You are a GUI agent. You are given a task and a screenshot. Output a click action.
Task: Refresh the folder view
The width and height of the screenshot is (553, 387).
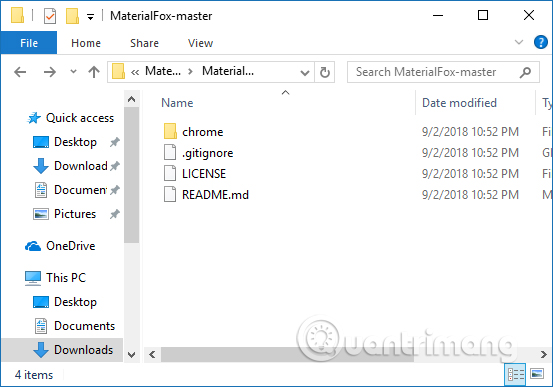[324, 72]
